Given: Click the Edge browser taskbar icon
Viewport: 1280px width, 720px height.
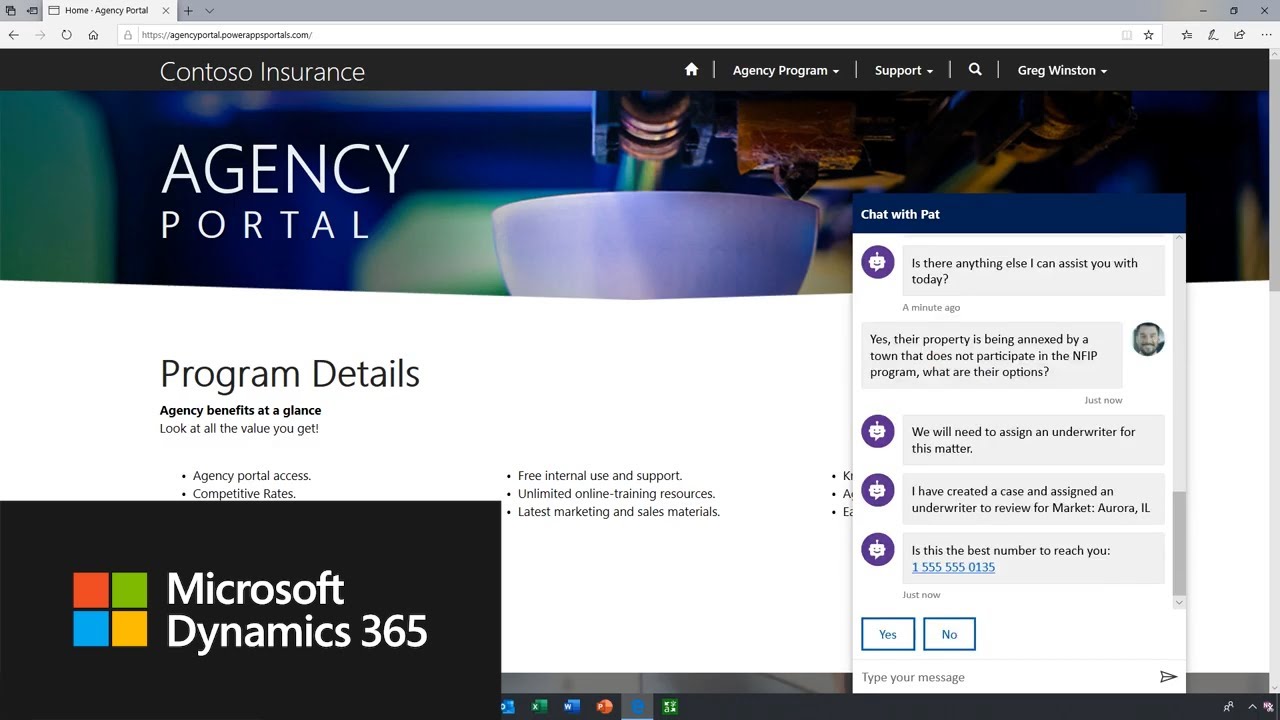Looking at the screenshot, I should pos(637,707).
